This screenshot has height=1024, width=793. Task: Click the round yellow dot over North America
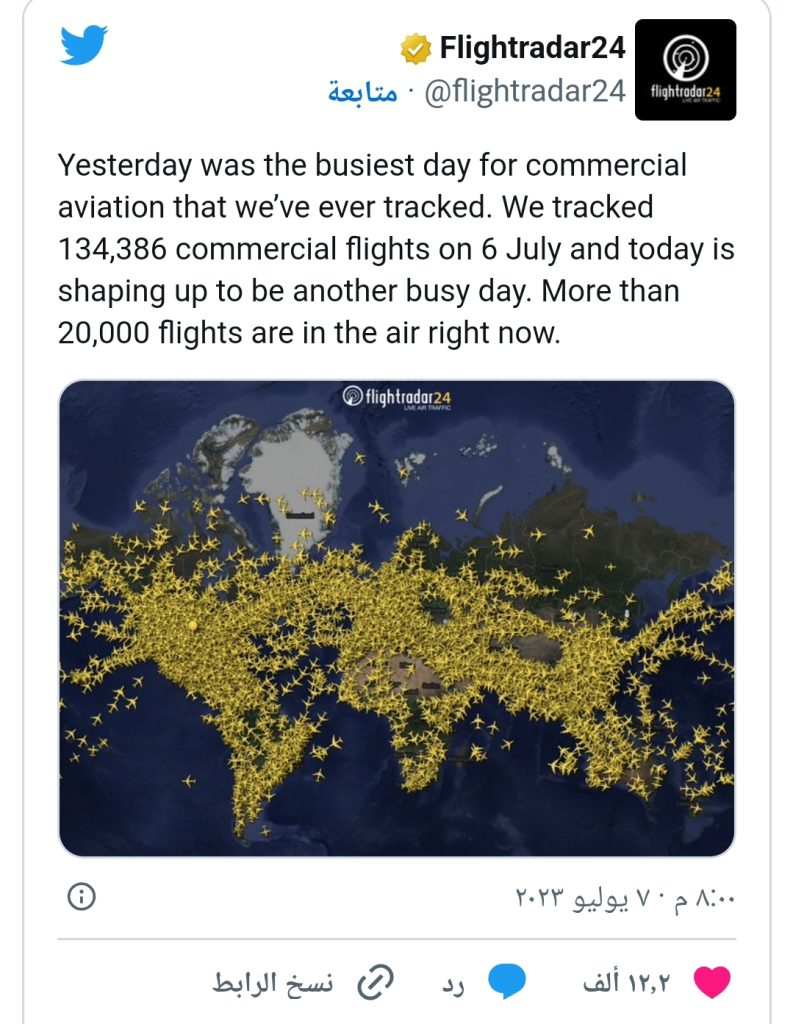coord(192,625)
